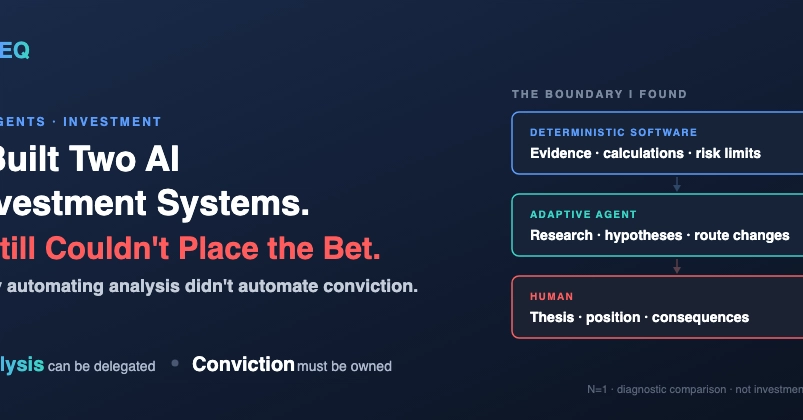Click 'must be owned' text
The height and width of the screenshot is (420, 803).
[344, 366]
